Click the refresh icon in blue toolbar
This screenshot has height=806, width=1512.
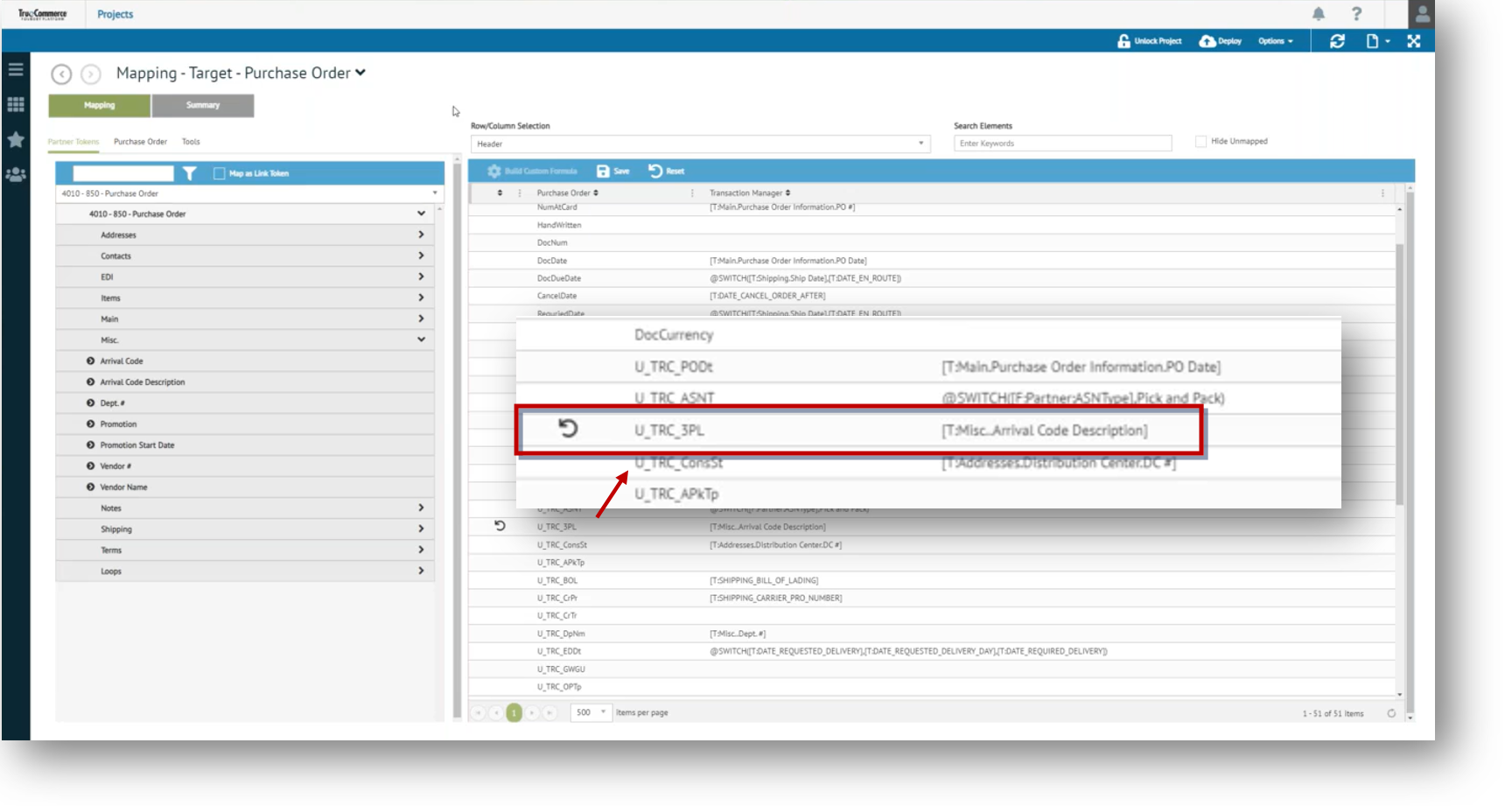point(1337,41)
